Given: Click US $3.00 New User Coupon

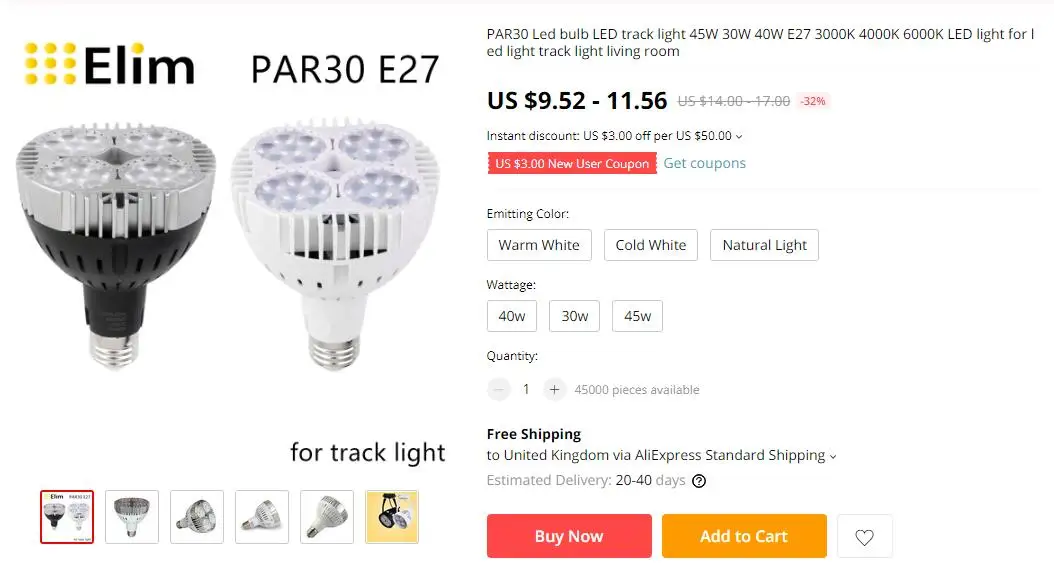Looking at the screenshot, I should click(x=572, y=163).
